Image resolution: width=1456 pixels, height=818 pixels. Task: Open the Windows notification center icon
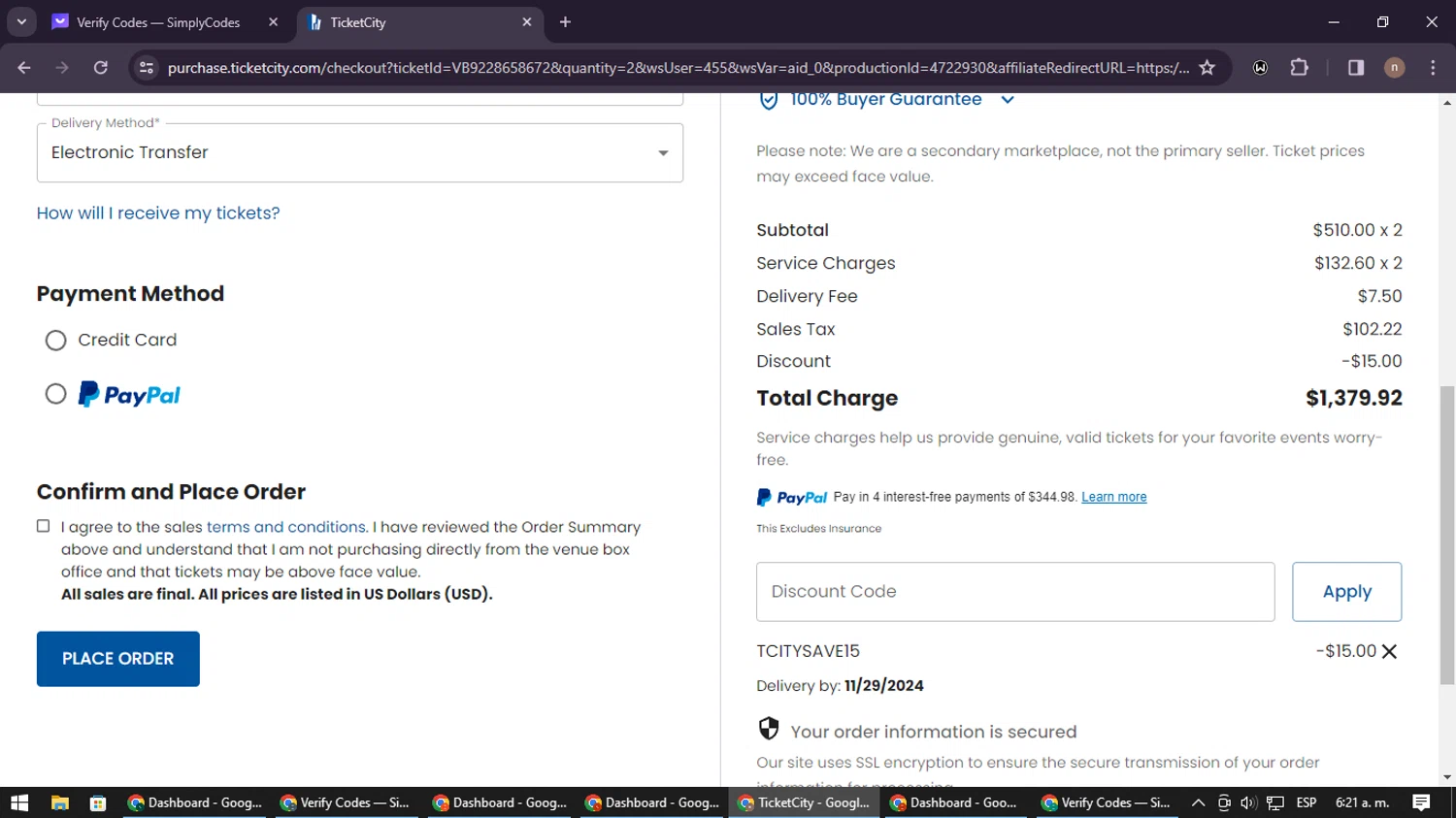pos(1421,802)
